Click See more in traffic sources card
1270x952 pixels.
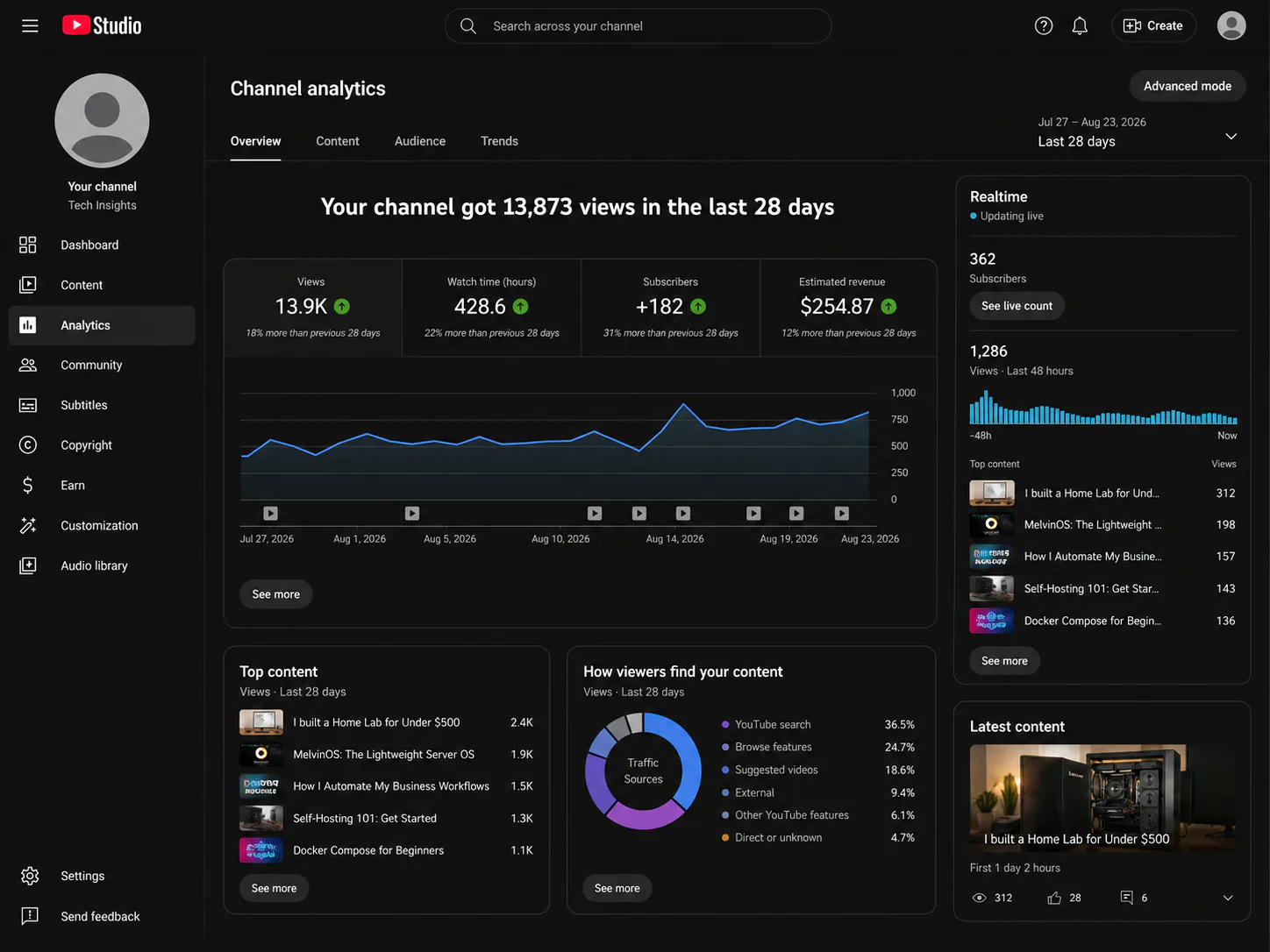click(617, 888)
